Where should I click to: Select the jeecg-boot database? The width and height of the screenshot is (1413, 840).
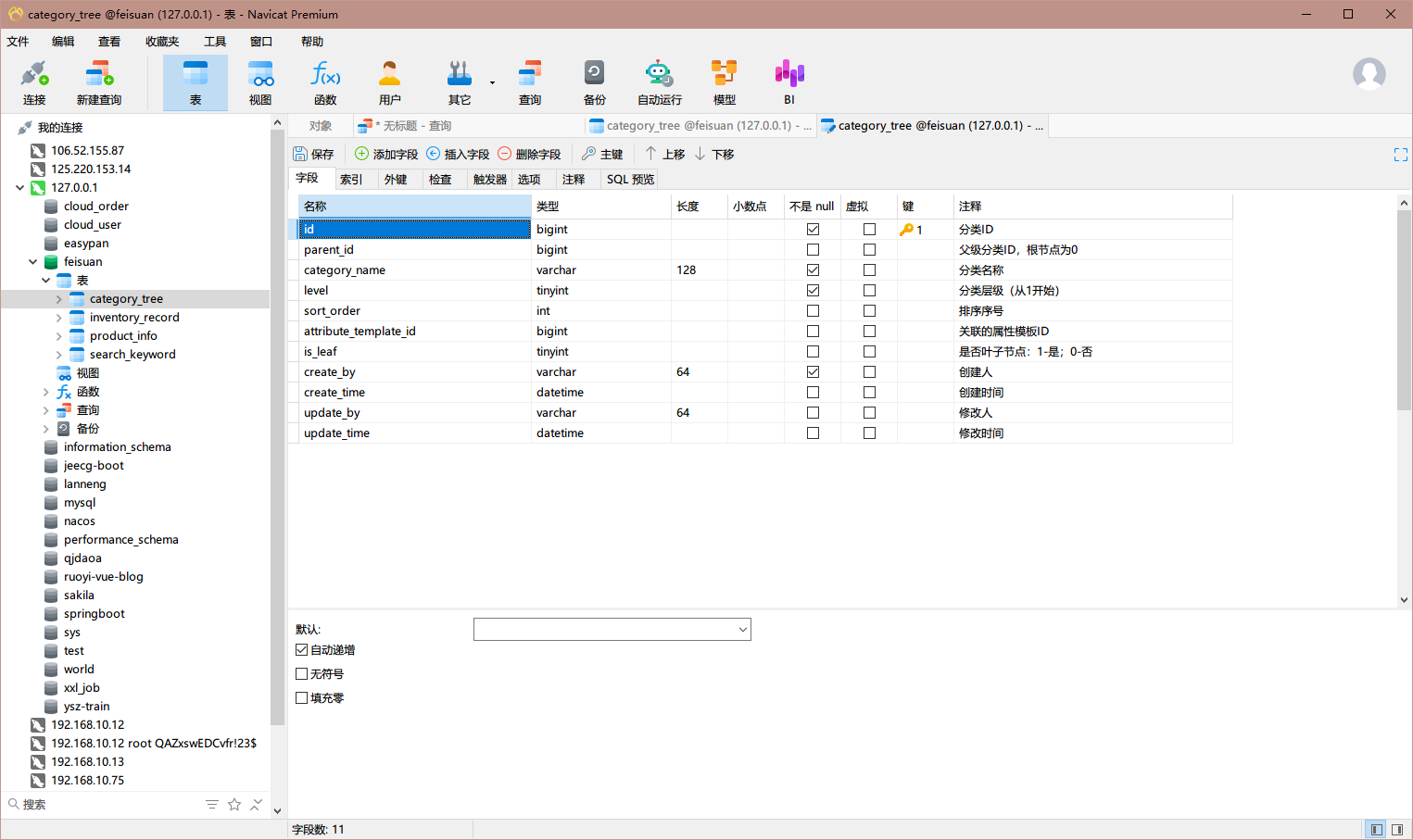94,466
